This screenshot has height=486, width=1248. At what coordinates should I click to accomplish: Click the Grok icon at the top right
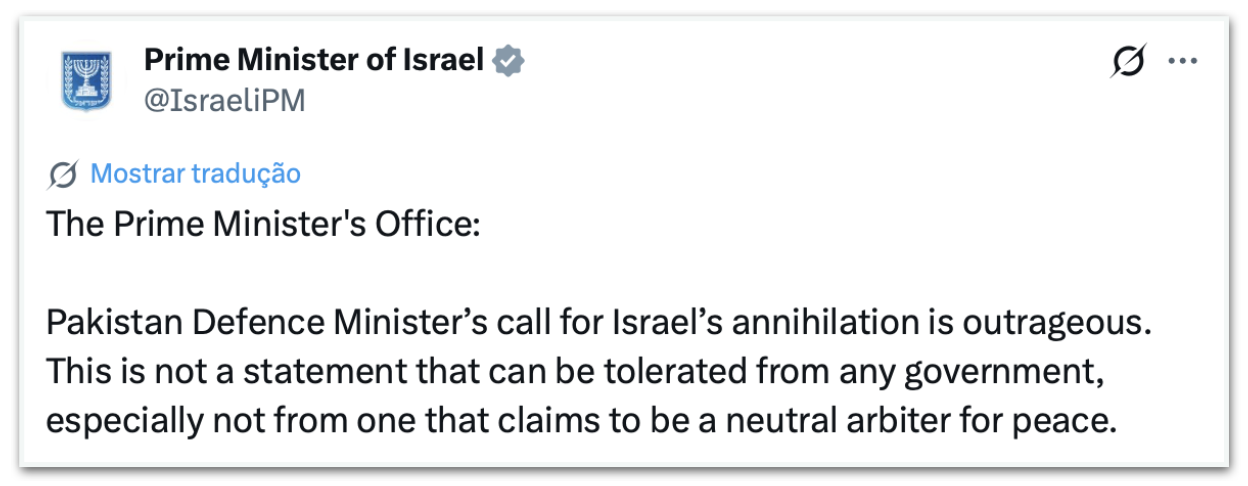1128,62
